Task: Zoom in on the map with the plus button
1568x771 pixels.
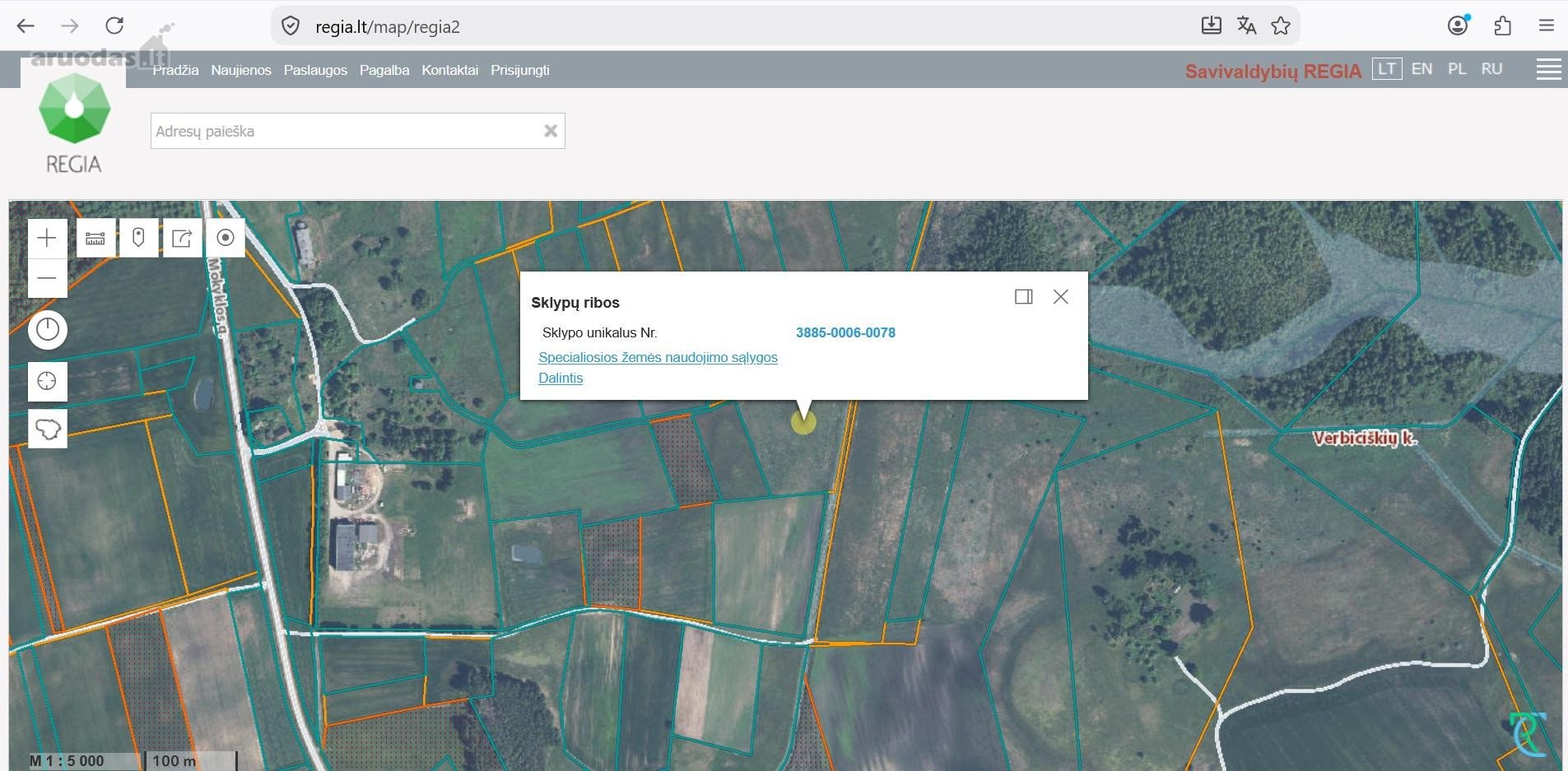Action: point(47,238)
